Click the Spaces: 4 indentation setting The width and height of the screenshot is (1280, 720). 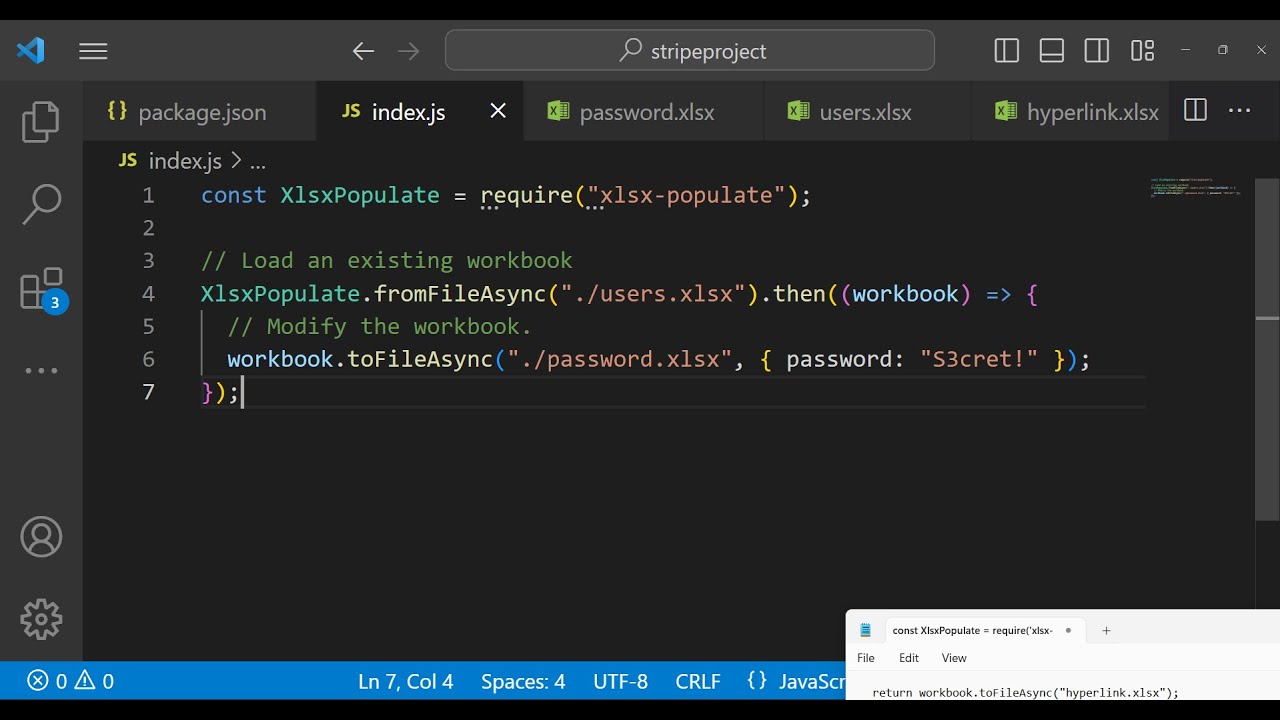523,682
